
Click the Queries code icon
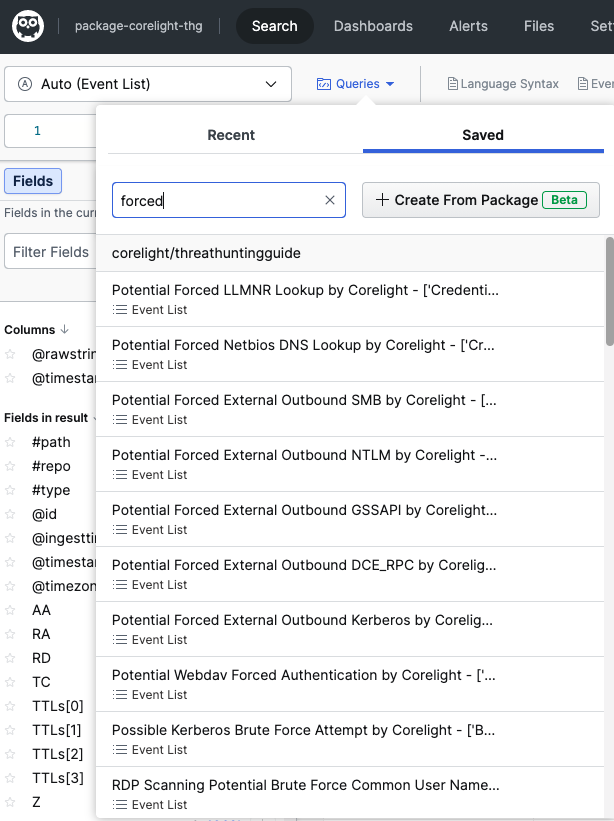coord(324,84)
